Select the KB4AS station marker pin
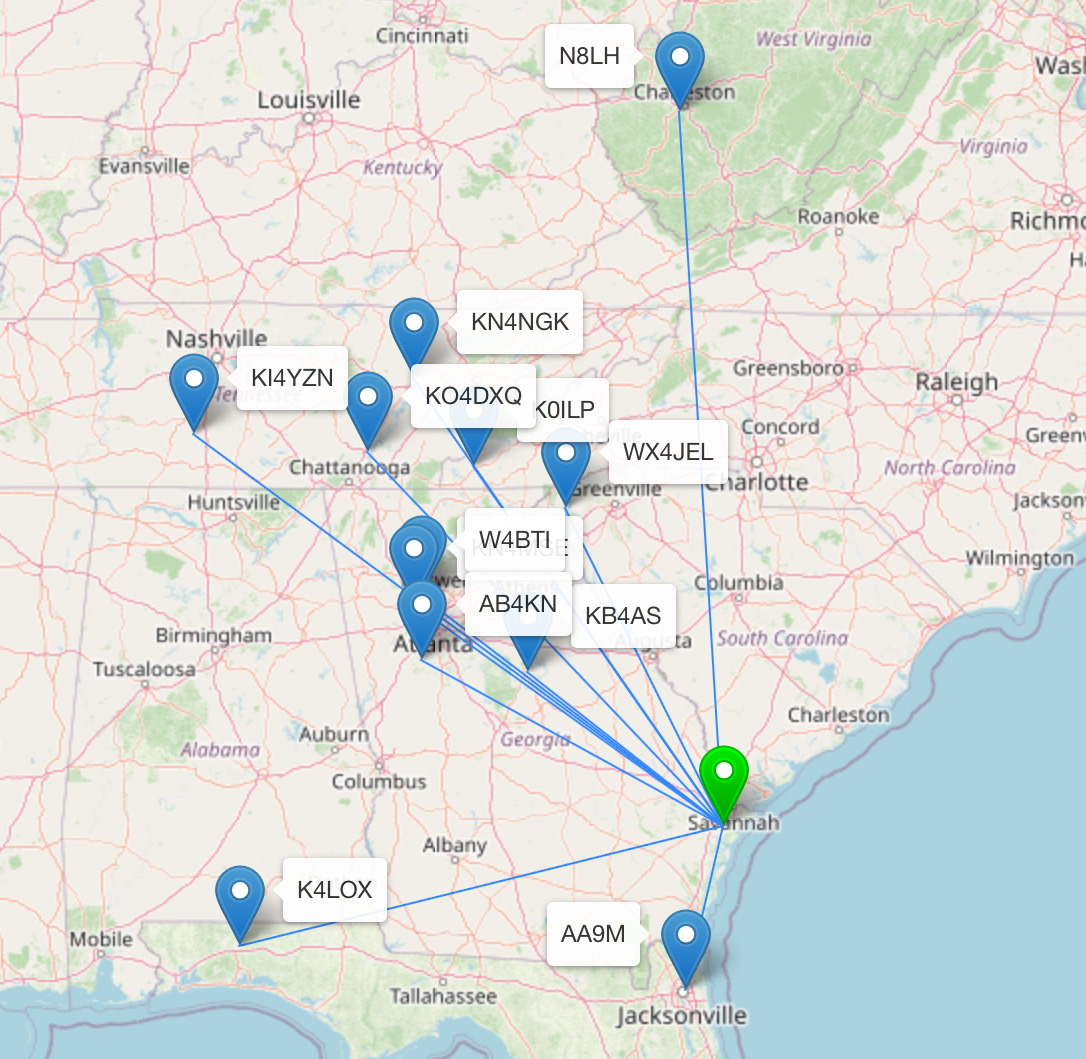The height and width of the screenshot is (1059, 1086). pos(528,630)
